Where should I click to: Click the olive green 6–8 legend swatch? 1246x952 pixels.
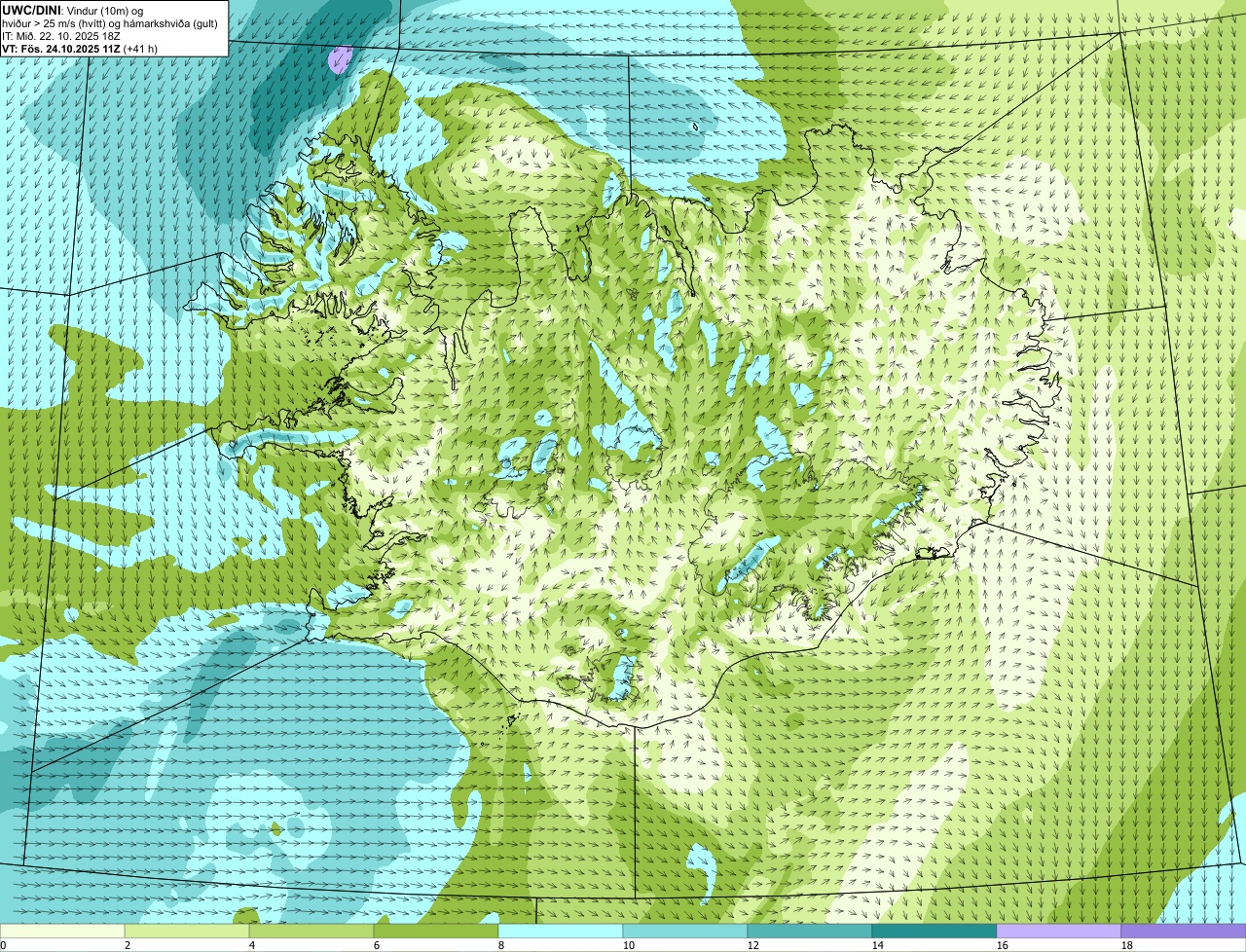[436, 932]
